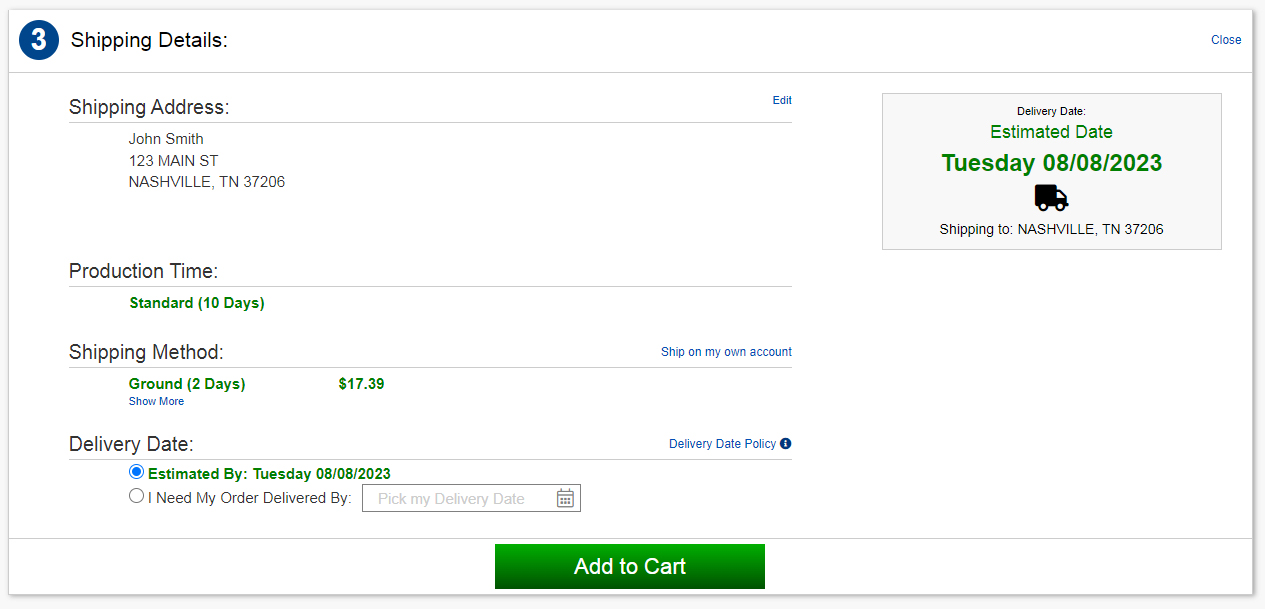Select the Estimated By radio button

[136, 472]
